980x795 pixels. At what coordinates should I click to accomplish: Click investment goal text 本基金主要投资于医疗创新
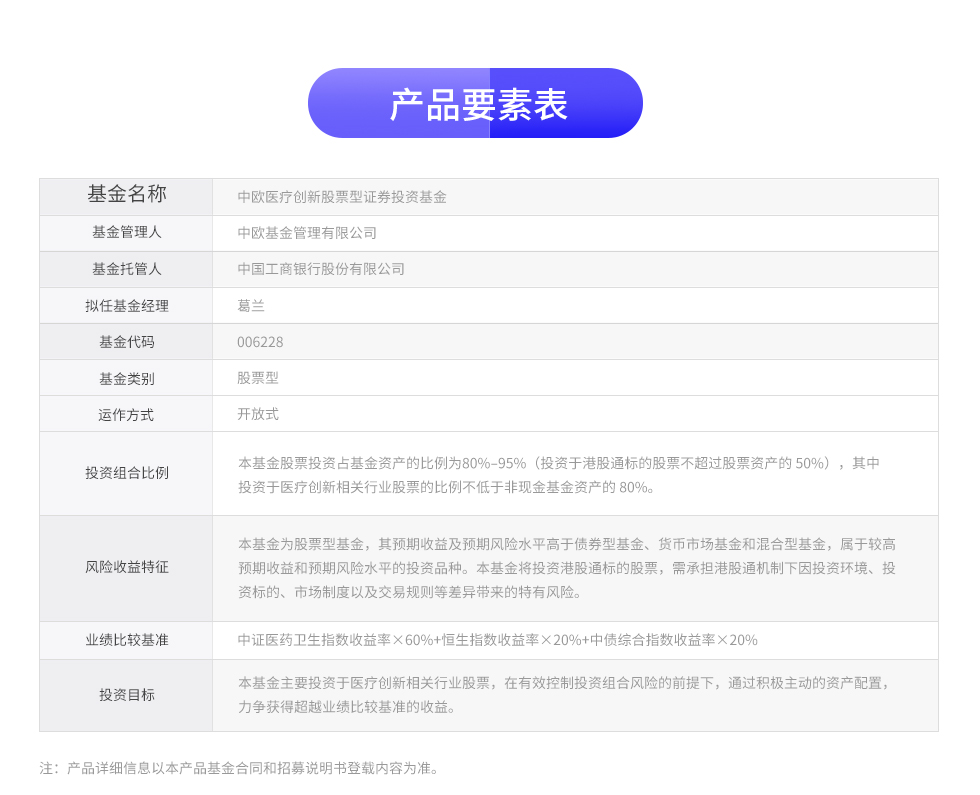pos(364,683)
